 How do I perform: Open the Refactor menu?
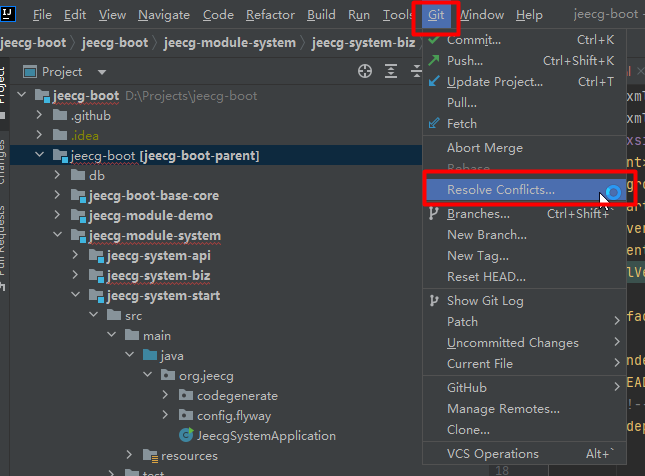[x=270, y=15]
